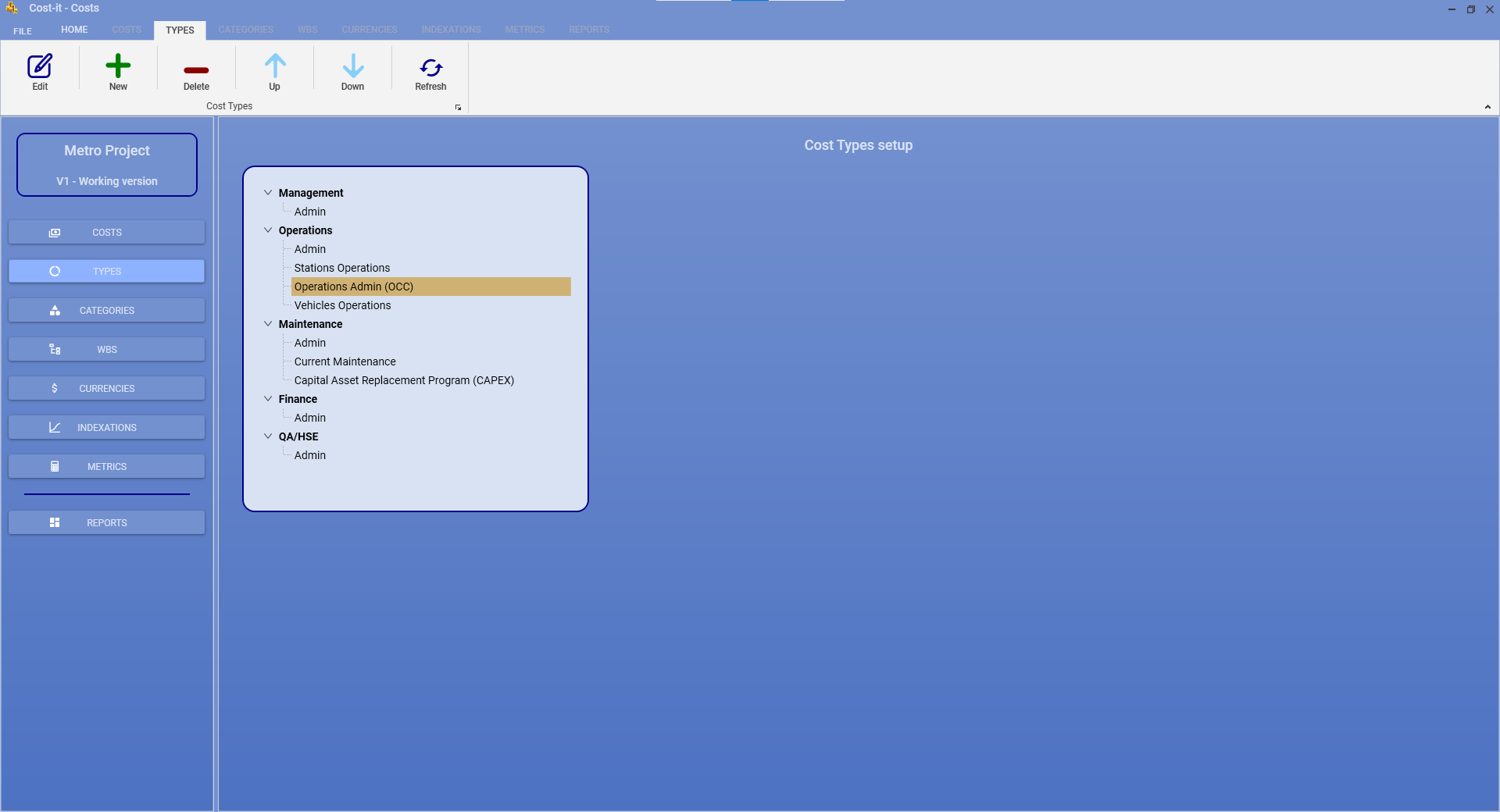Restore down the application window
Screen dimensions: 1500x812
pyautogui.click(x=1470, y=9)
